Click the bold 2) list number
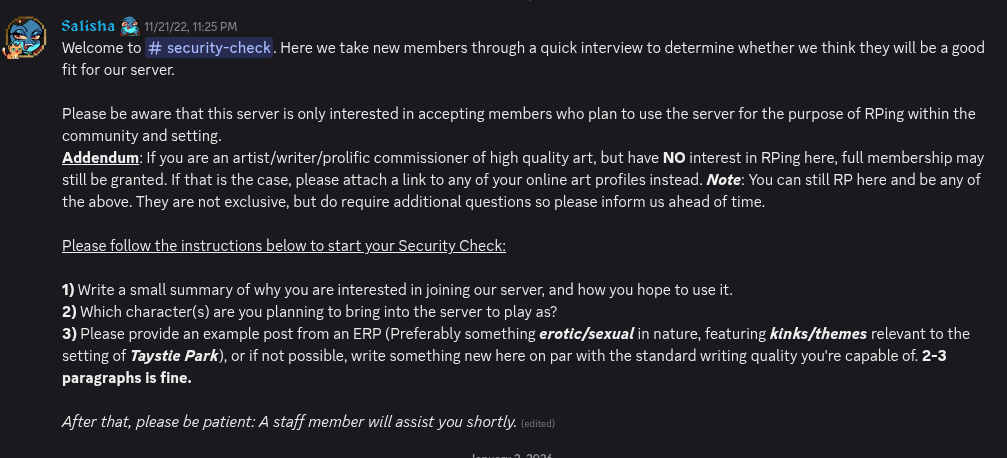1007x458 pixels. [69, 312]
